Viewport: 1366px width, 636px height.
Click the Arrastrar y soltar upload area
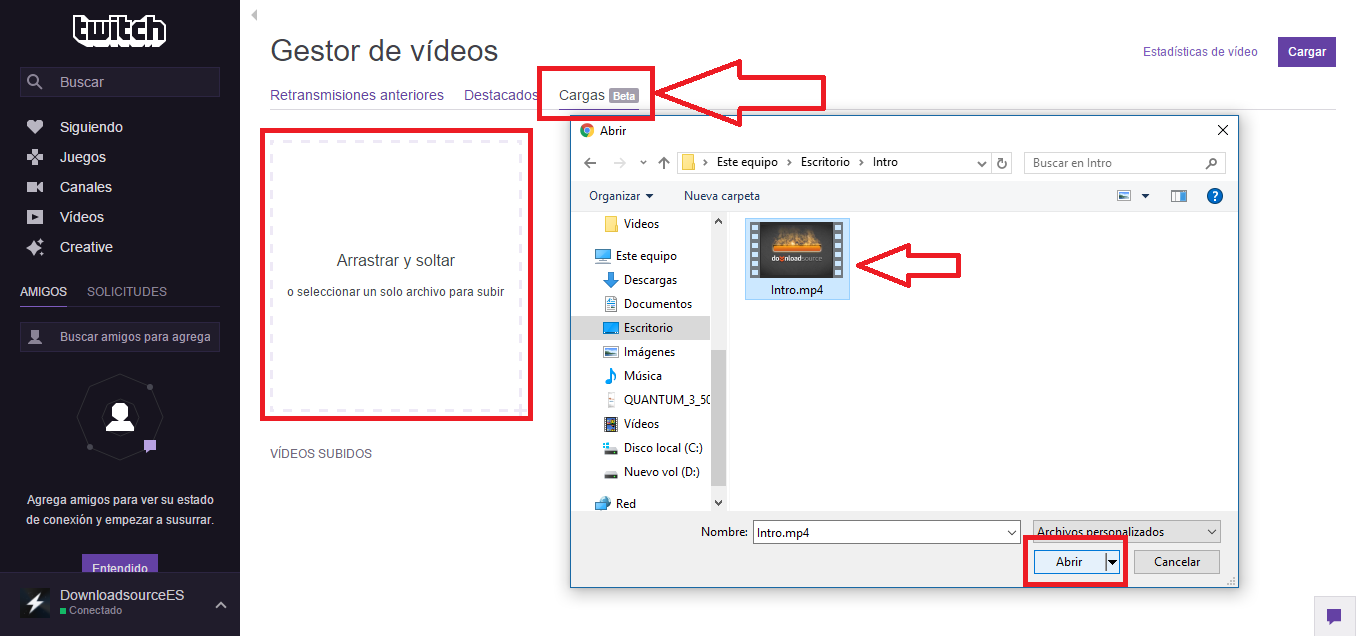coord(396,275)
